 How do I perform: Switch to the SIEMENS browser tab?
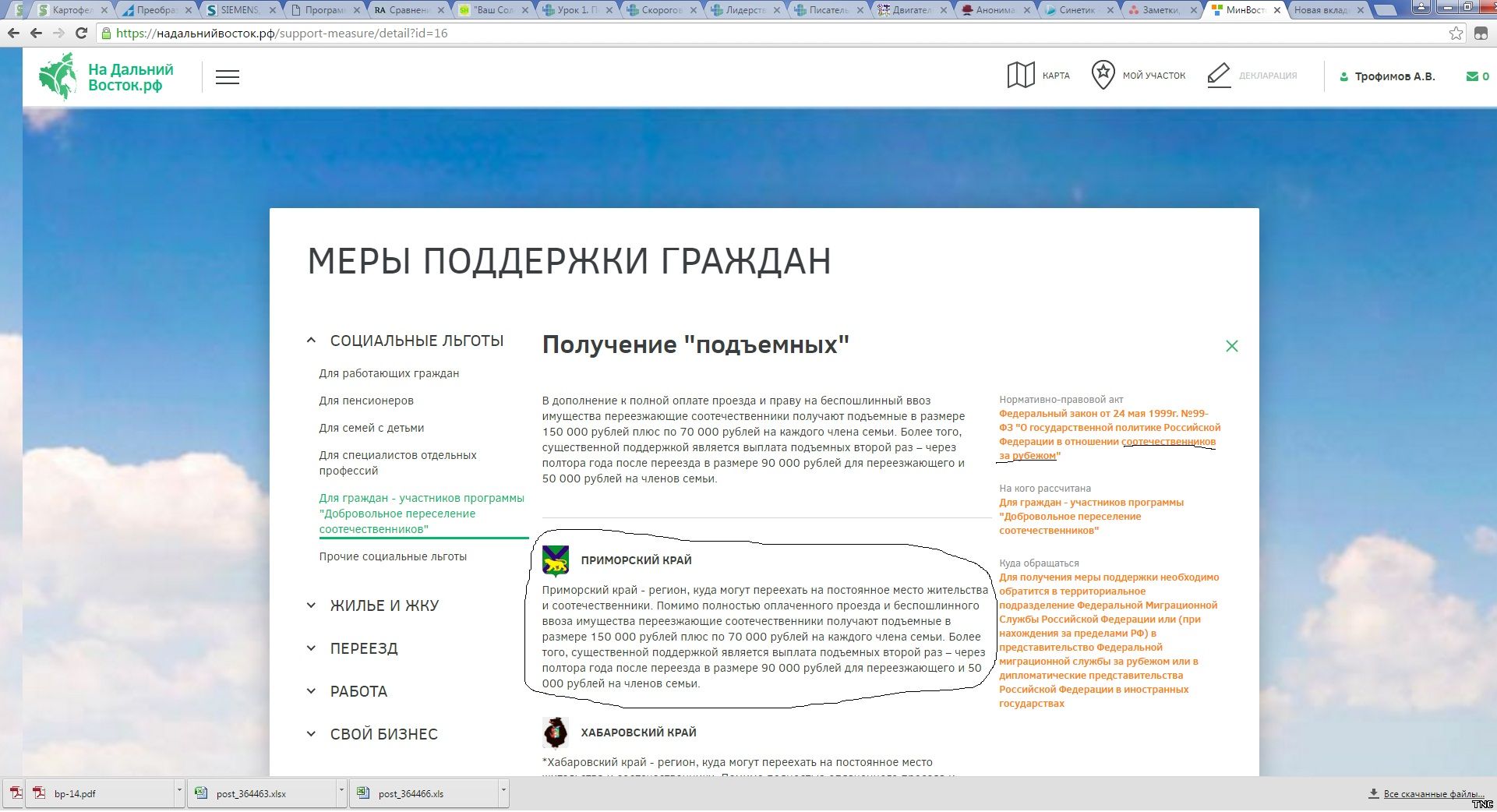click(x=241, y=10)
